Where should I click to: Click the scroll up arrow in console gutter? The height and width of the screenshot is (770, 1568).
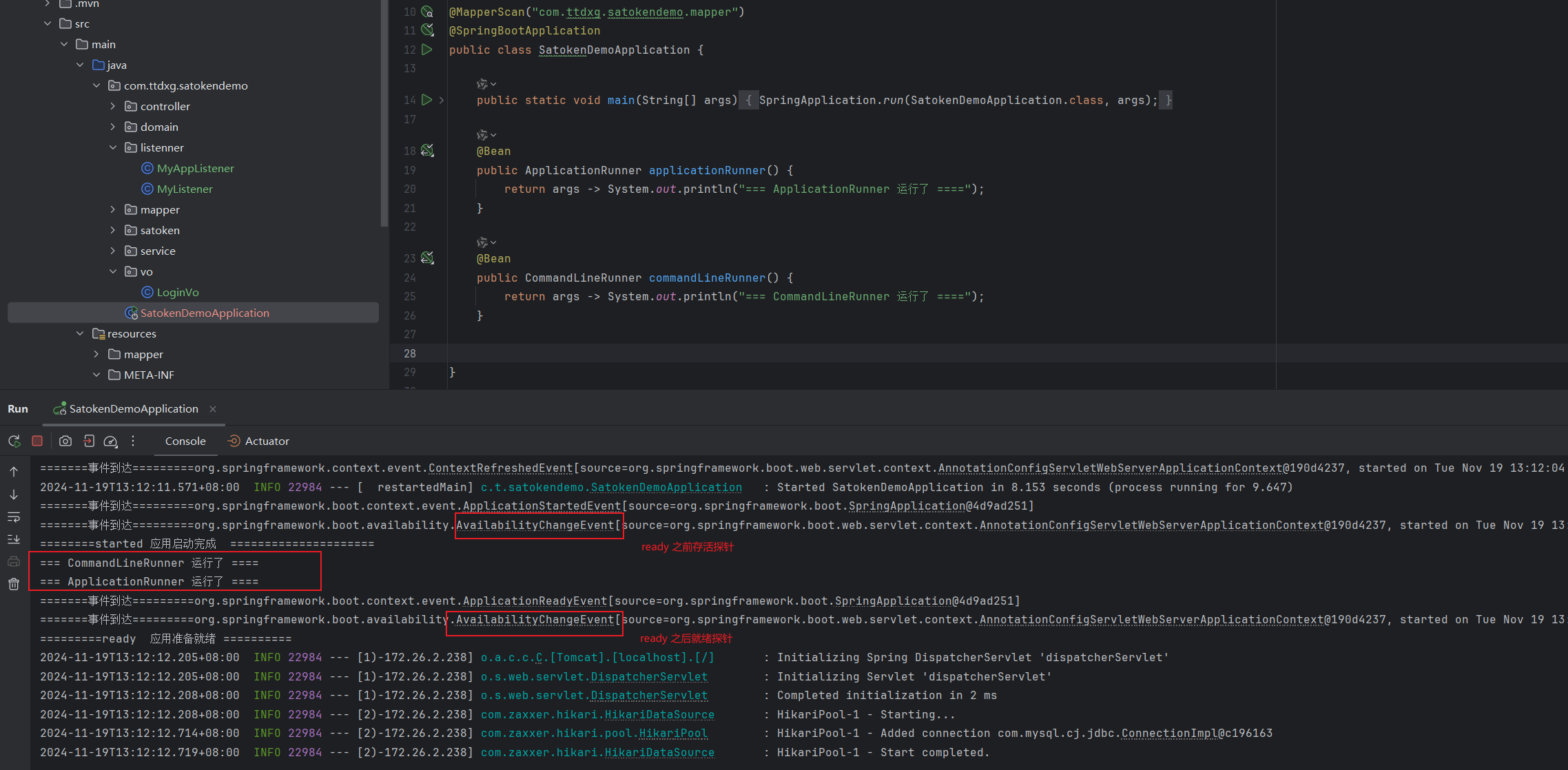(14, 472)
